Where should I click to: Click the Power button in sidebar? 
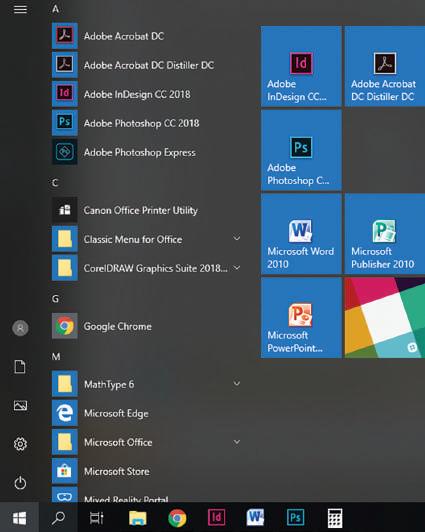(x=20, y=483)
